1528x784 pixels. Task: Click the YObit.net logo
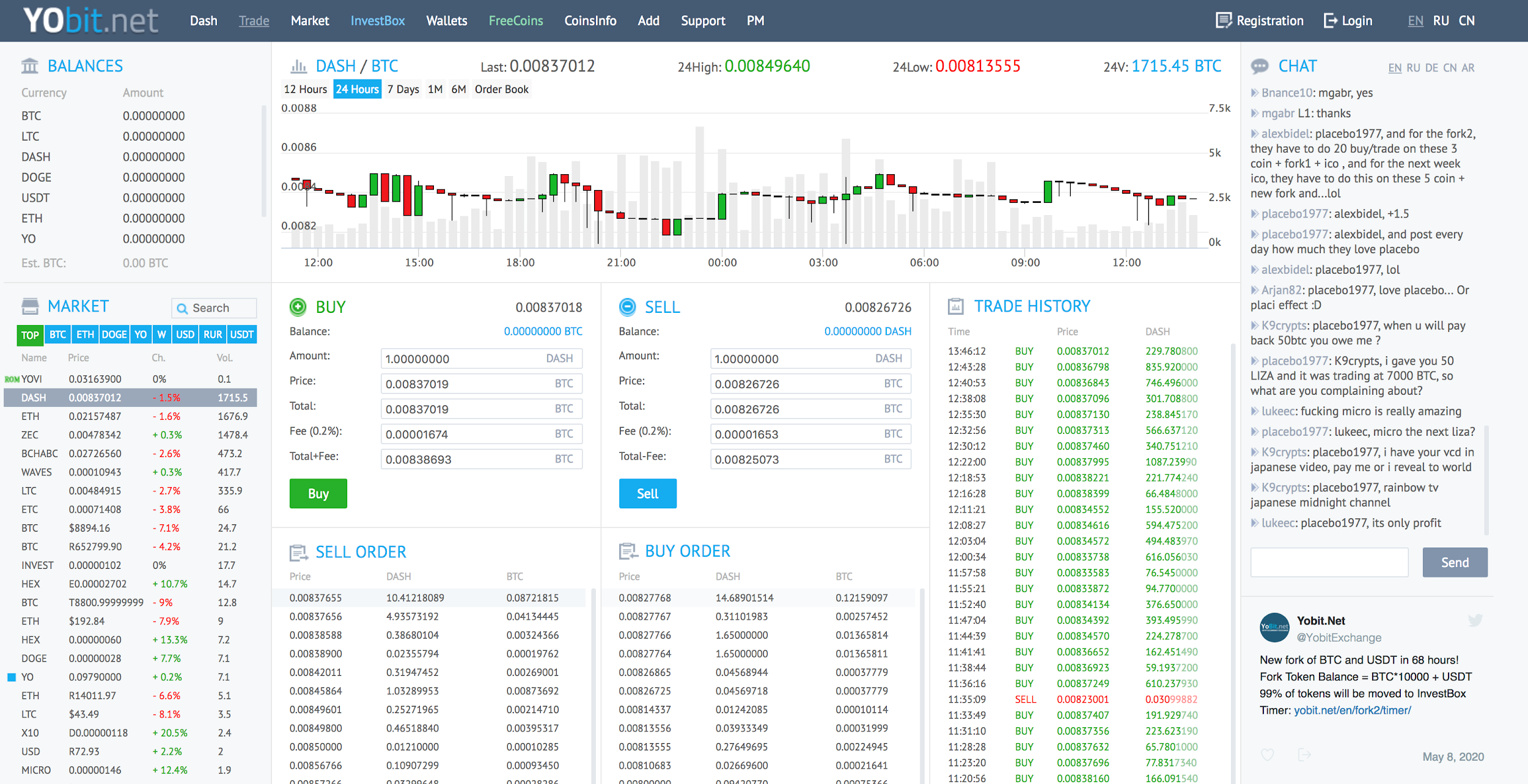click(90, 20)
